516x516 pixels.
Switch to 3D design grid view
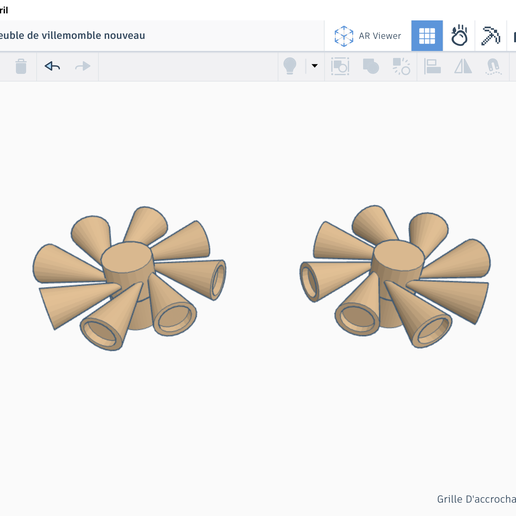427,36
